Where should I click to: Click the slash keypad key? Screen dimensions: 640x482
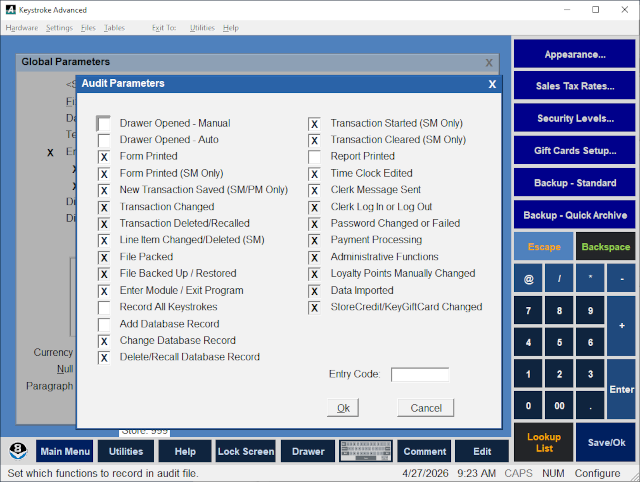coord(559,279)
